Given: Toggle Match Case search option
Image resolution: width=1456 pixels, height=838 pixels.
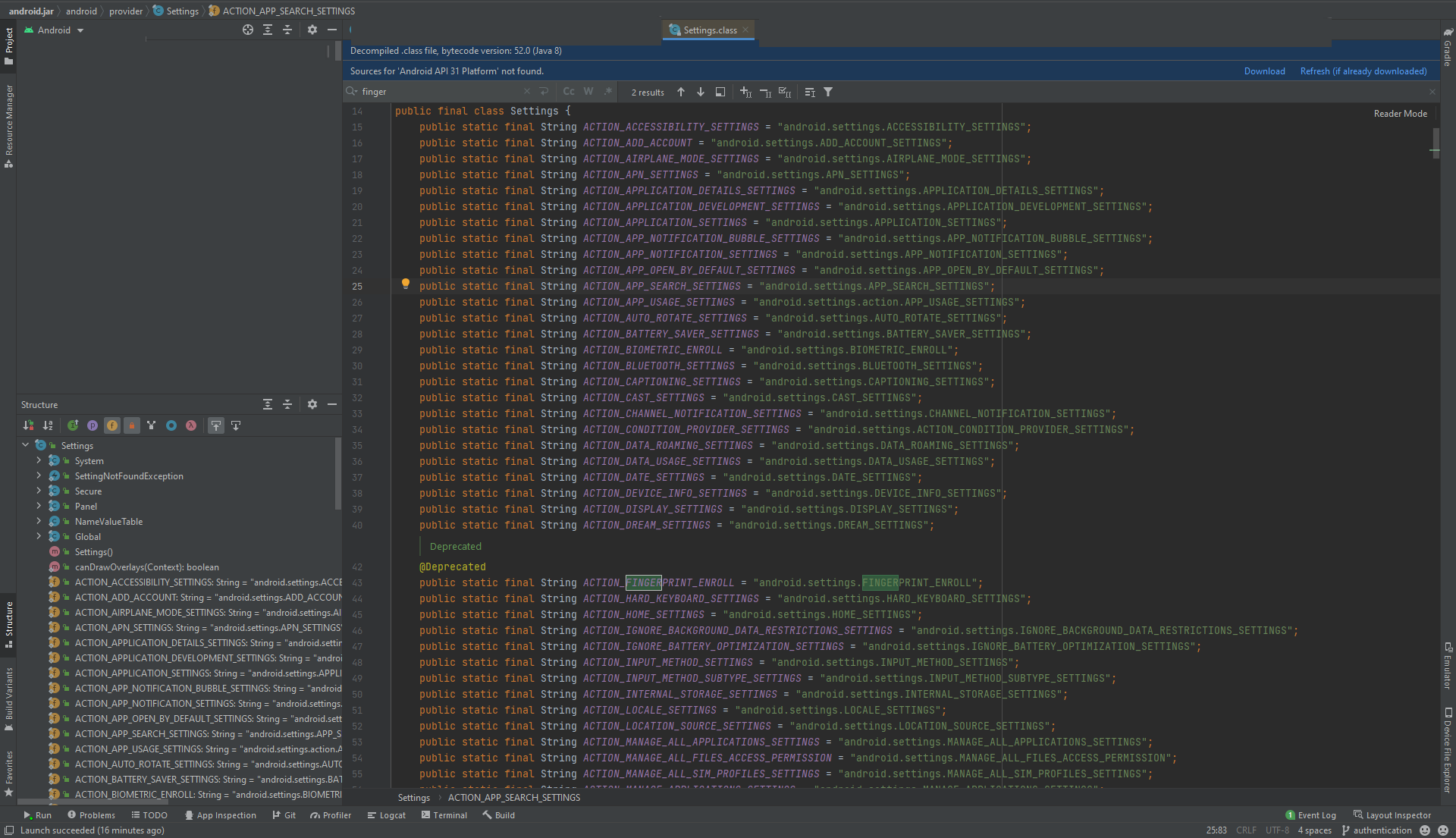Looking at the screenshot, I should (569, 92).
